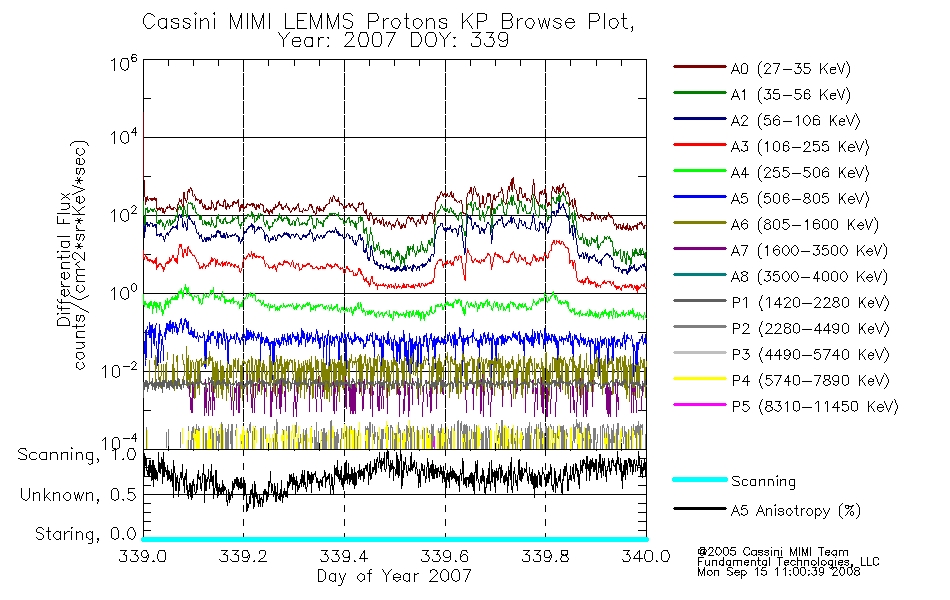This screenshot has height=600, width=950.
Task: Click the A4 (255-506 KeV) legend label
Action: coord(800,173)
